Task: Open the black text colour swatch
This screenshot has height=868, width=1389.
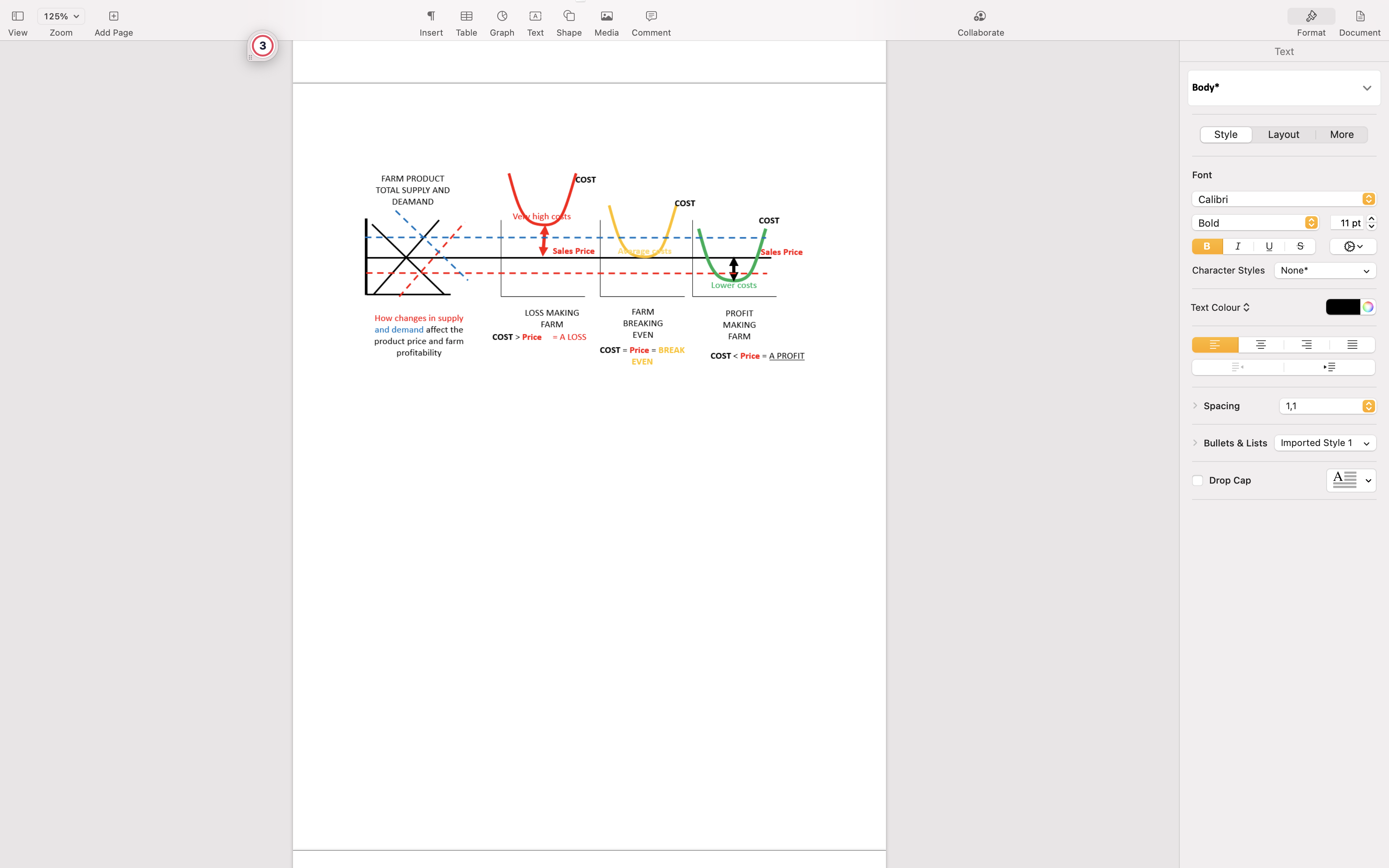Action: pos(1342,307)
